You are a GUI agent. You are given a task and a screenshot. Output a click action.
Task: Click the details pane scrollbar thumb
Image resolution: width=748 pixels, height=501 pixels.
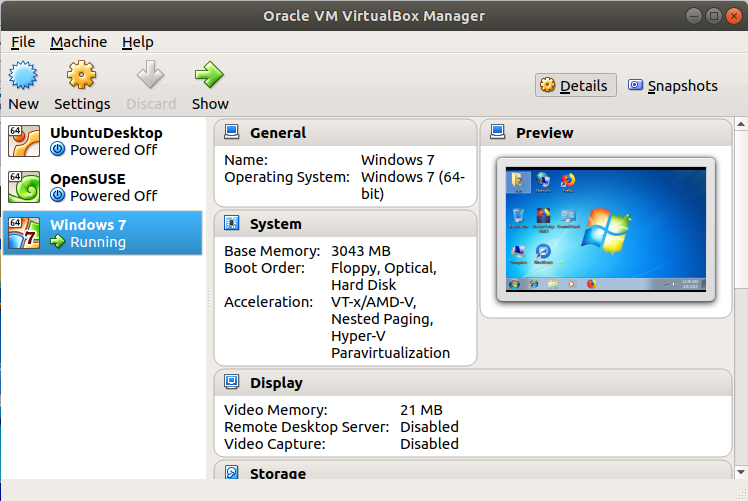741,209
